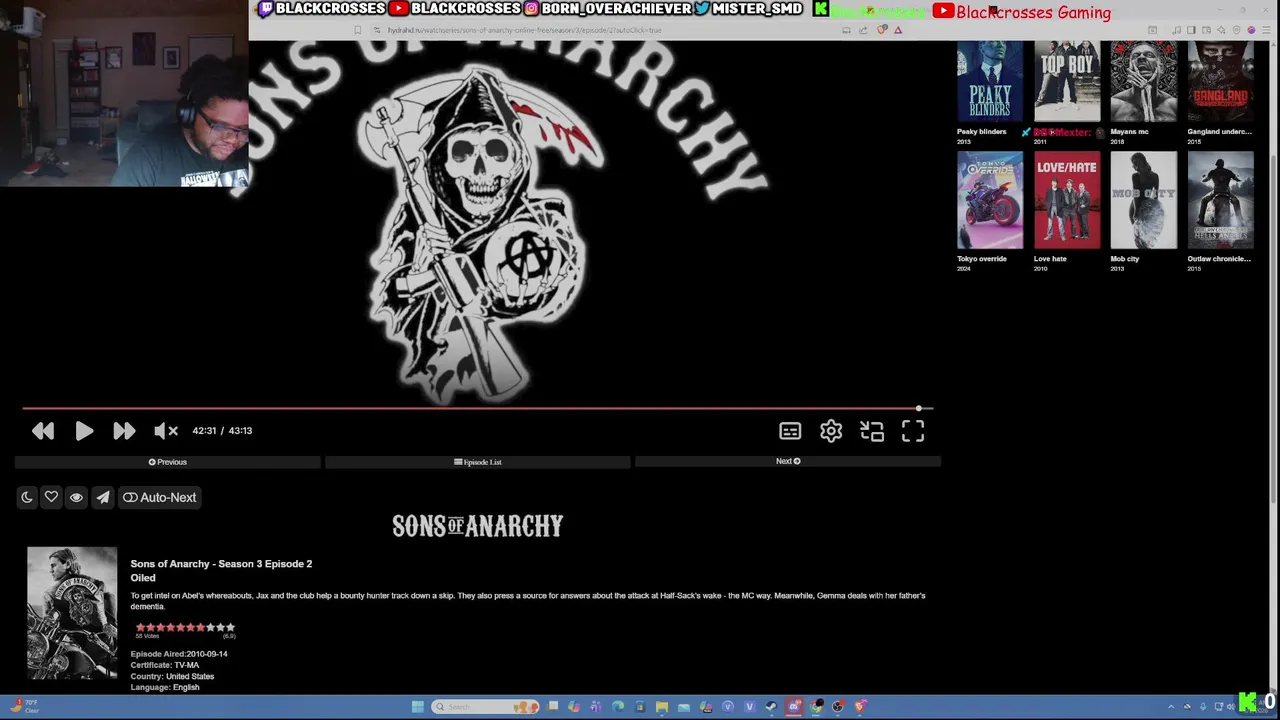Viewport: 1280px width, 720px height.
Task: Open the Tokyo Override poster
Action: click(x=990, y=200)
